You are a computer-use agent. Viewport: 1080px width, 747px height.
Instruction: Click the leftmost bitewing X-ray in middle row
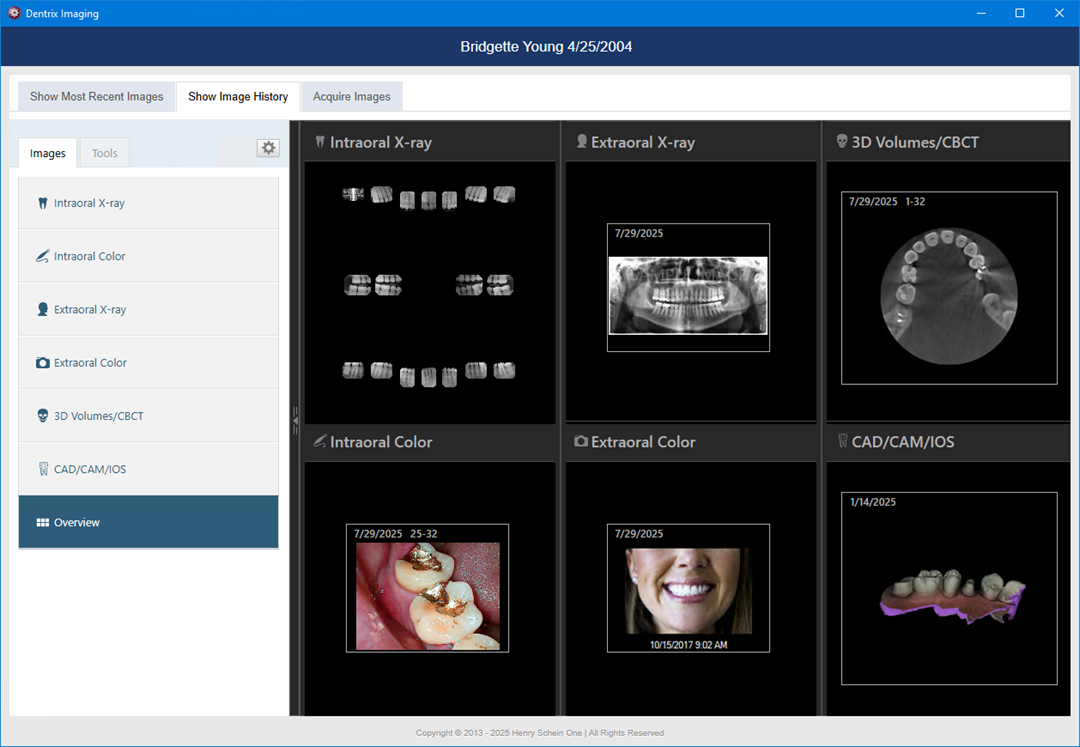pyautogui.click(x=357, y=285)
